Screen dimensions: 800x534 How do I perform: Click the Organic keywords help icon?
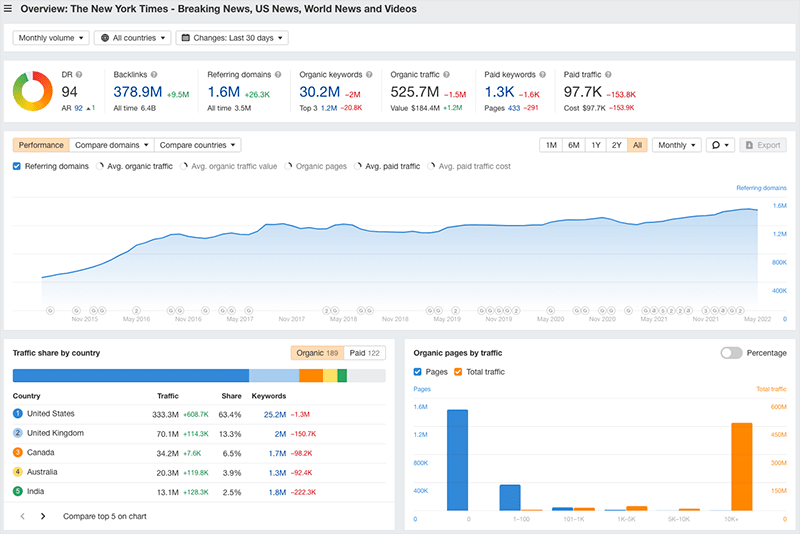(x=369, y=74)
